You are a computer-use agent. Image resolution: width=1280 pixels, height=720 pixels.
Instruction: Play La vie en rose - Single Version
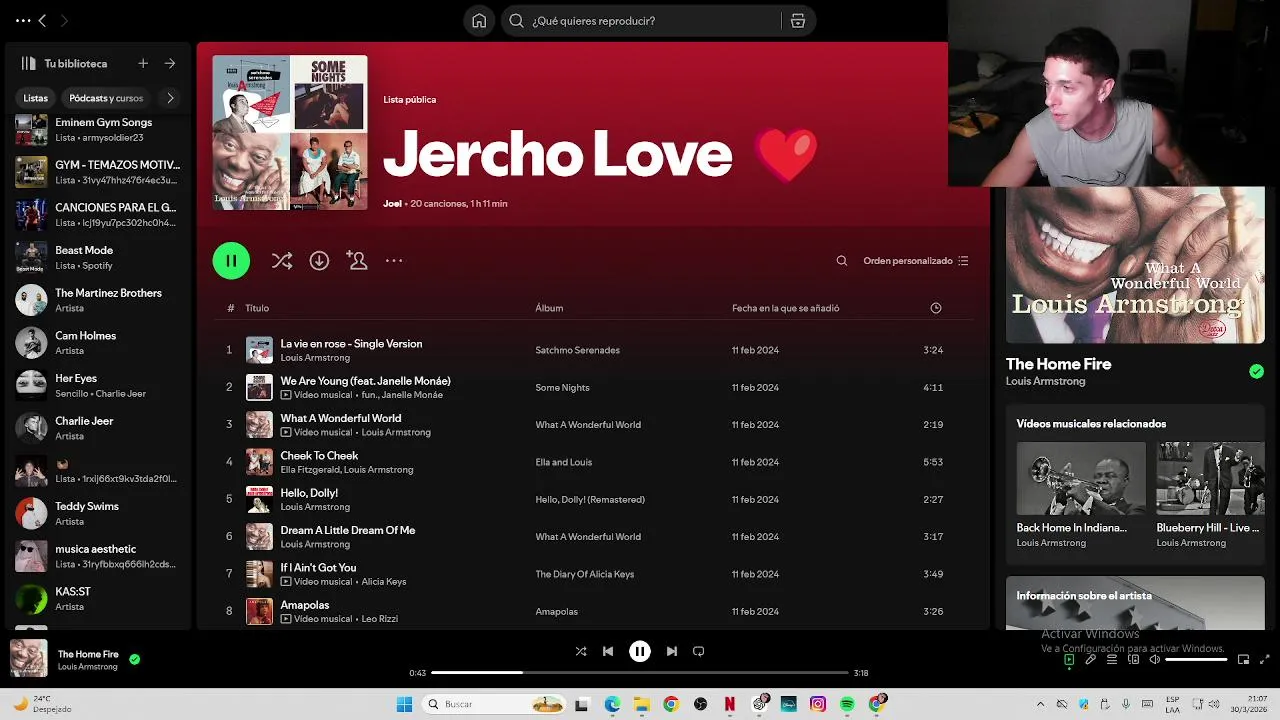coord(351,344)
